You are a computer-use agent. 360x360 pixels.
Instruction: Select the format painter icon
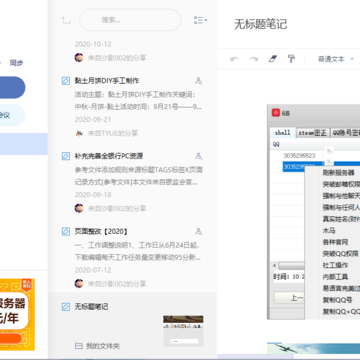point(291,59)
